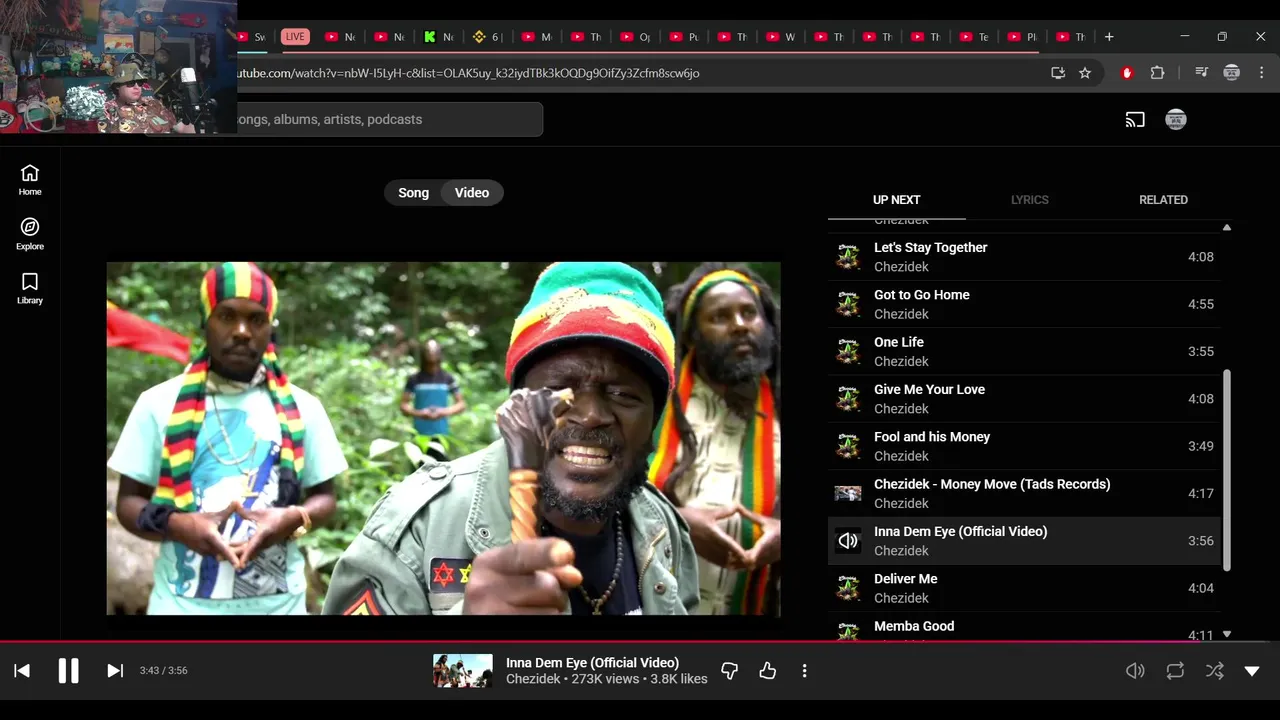Viewport: 1280px width, 720px height.
Task: Play Give Me Your Love from queue
Action: tap(1024, 399)
